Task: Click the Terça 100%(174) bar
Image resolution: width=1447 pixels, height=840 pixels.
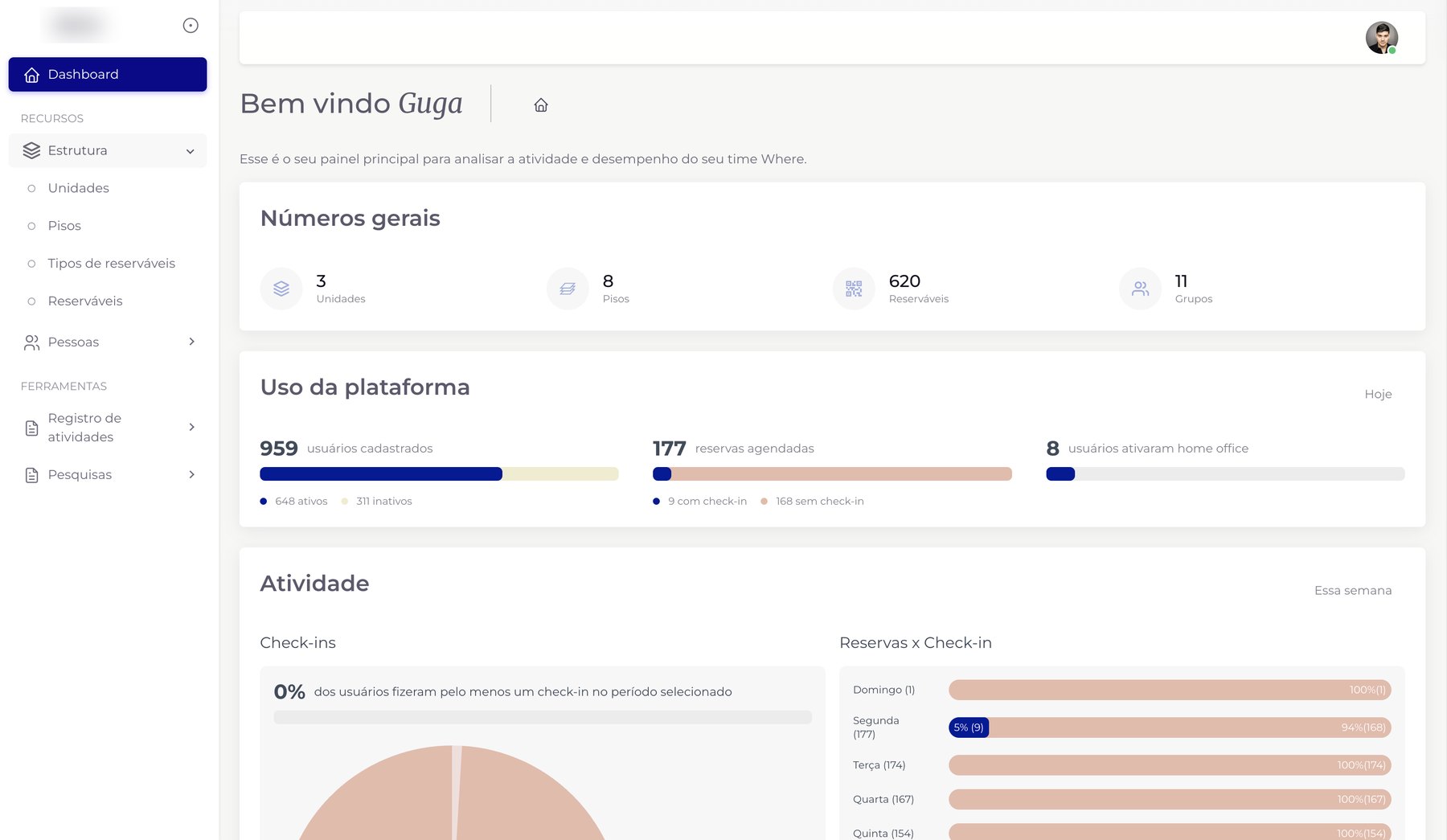Action: point(1170,765)
